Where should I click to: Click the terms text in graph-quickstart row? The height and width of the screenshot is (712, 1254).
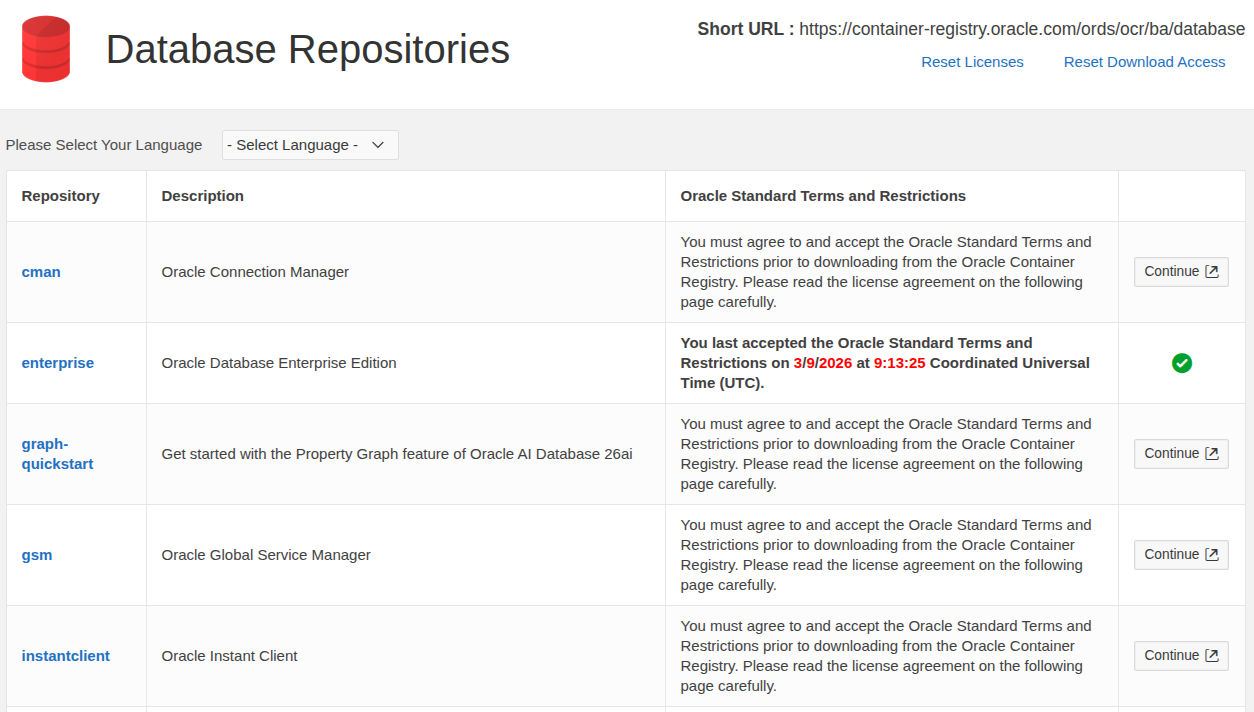pyautogui.click(x=887, y=454)
